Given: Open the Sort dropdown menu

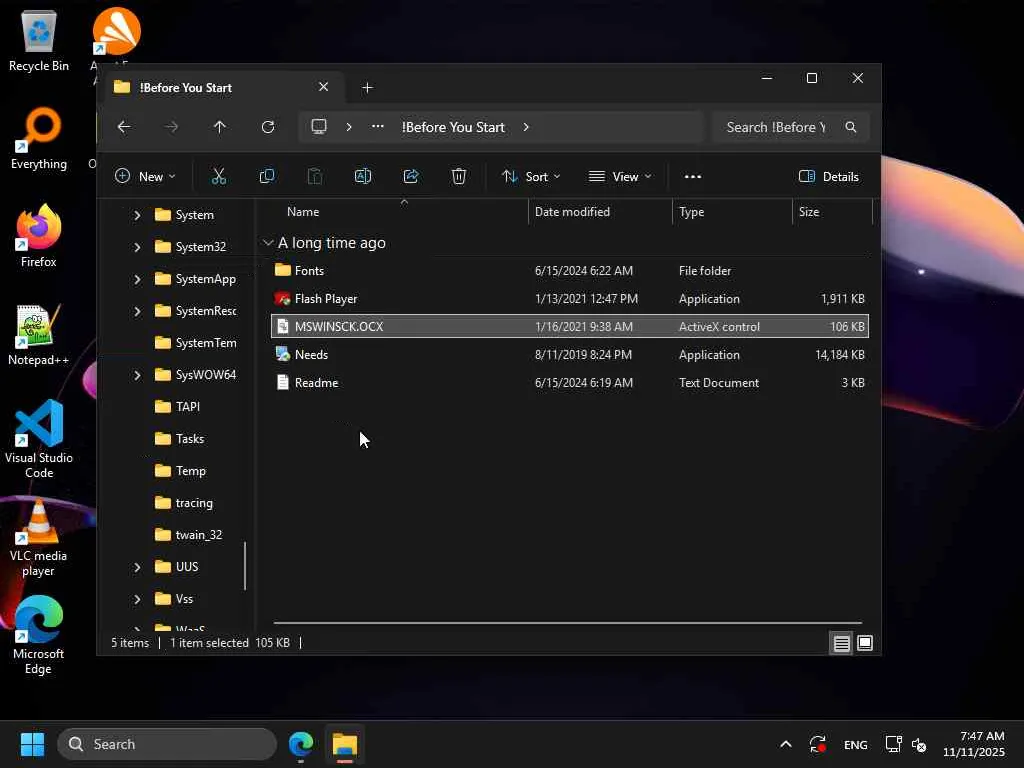Looking at the screenshot, I should click(531, 176).
